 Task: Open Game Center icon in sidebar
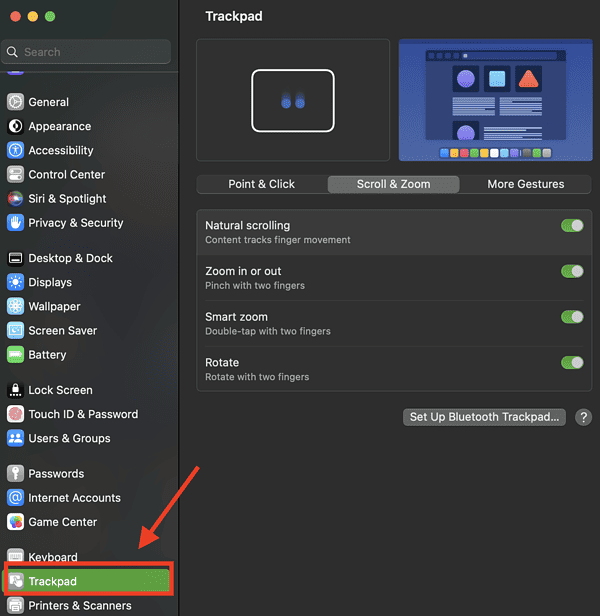[x=15, y=522]
